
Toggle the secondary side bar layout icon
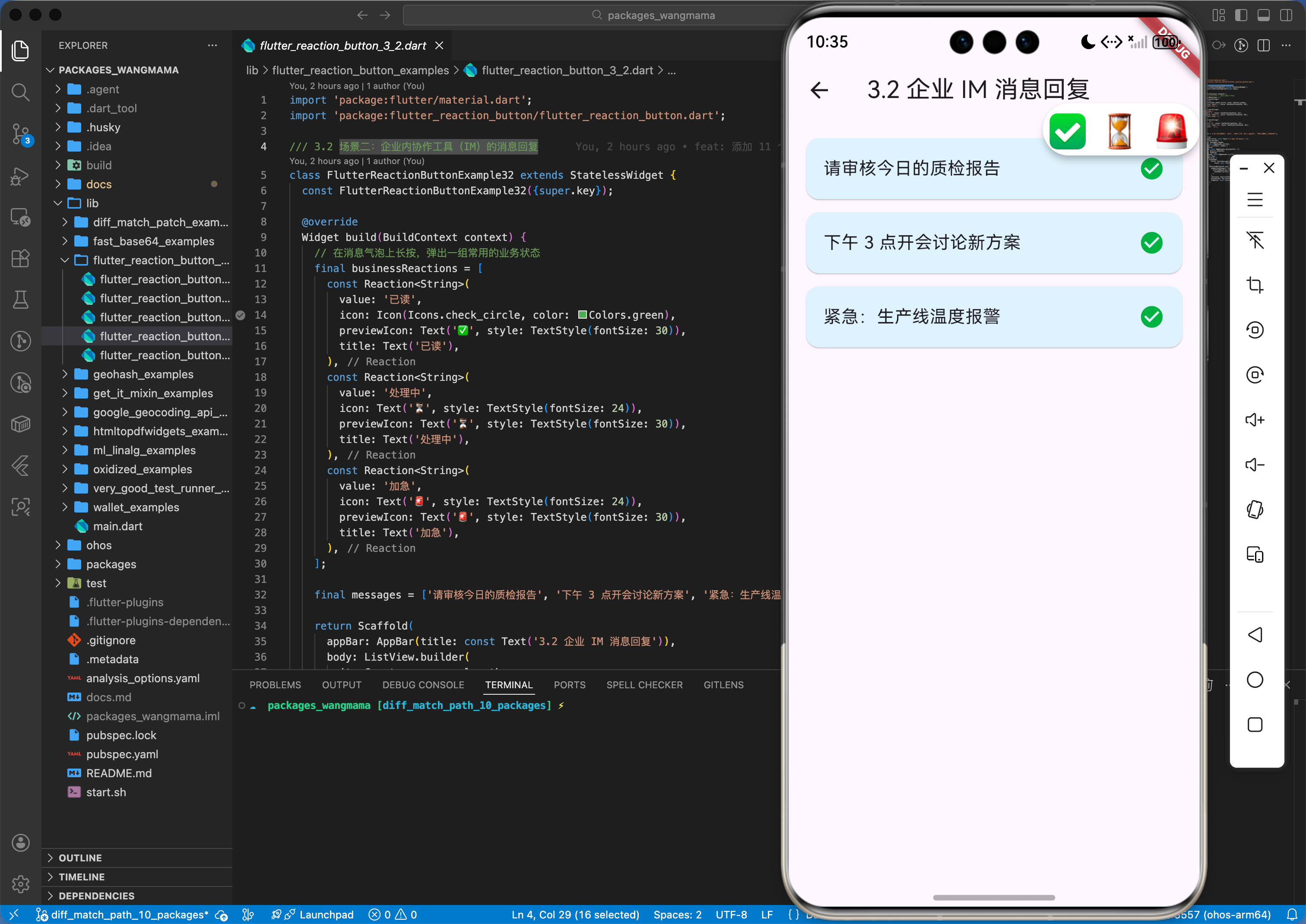pos(1286,16)
